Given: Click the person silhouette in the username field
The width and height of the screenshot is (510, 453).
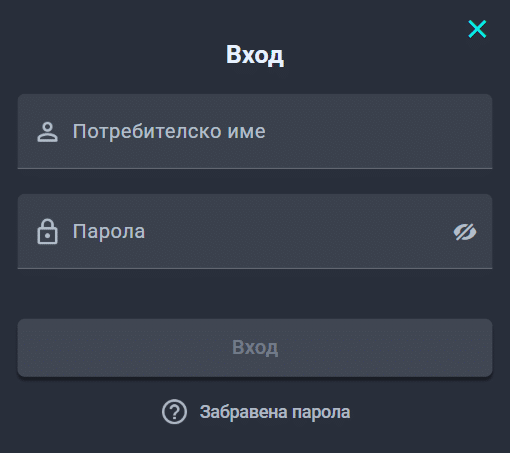Looking at the screenshot, I should (x=47, y=132).
